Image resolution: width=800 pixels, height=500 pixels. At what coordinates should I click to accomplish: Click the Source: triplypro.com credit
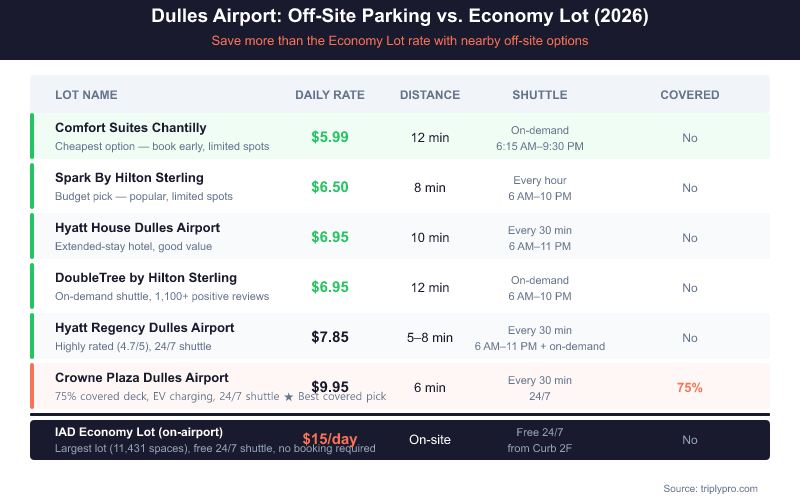tap(711, 488)
